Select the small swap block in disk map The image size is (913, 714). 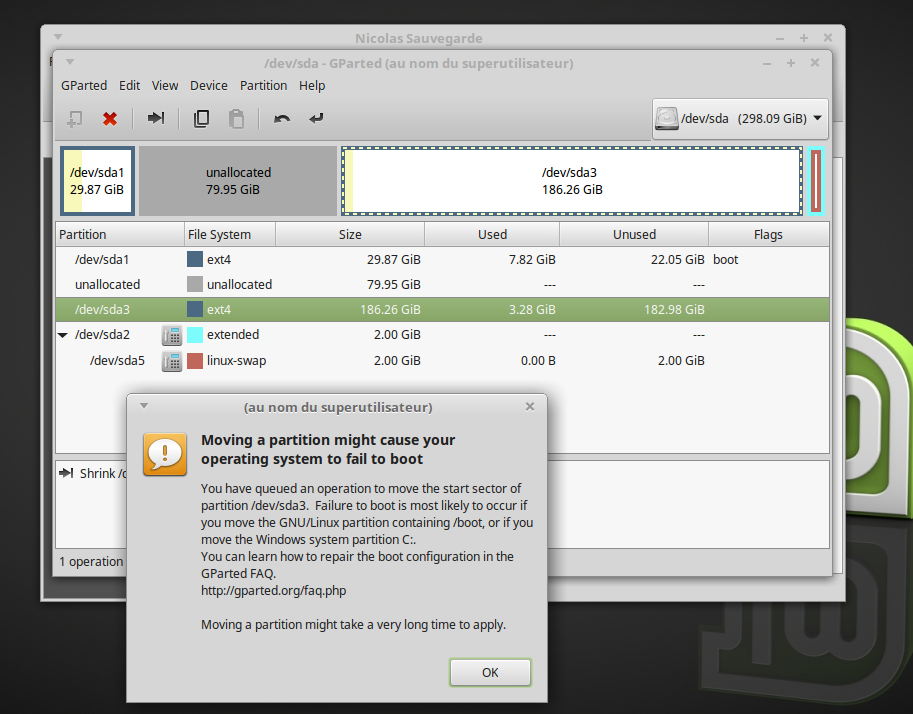tap(816, 181)
